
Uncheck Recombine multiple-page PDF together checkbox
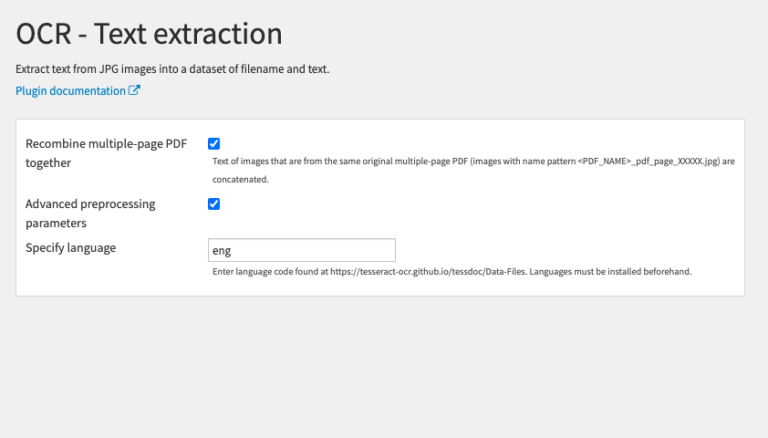(214, 144)
